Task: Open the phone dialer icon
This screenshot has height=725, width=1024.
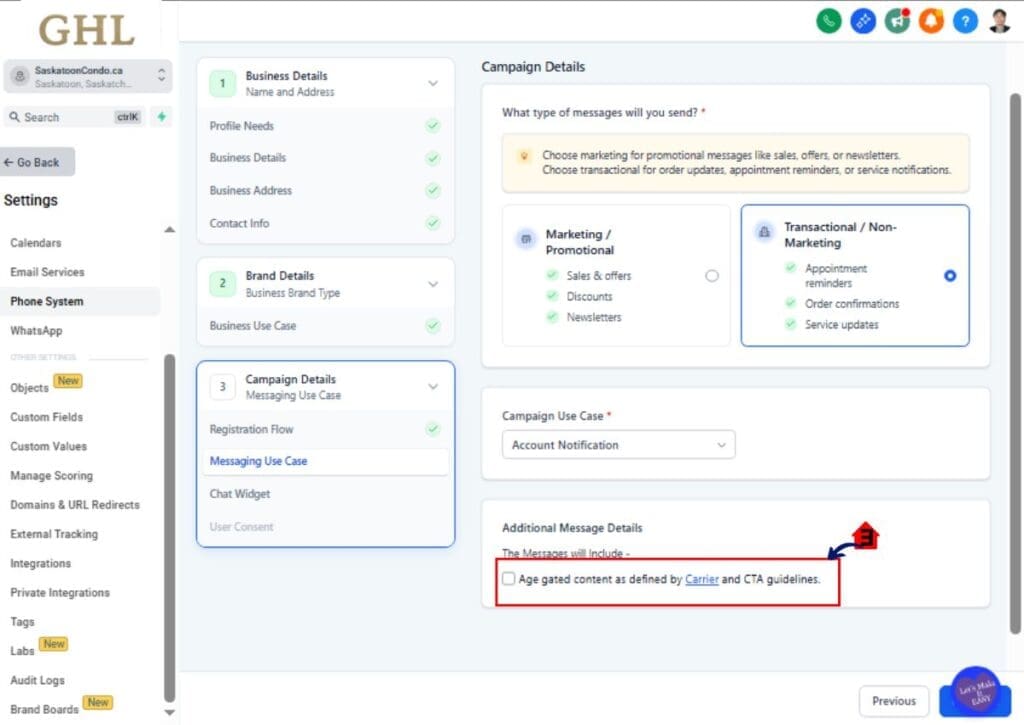Action: 828,20
